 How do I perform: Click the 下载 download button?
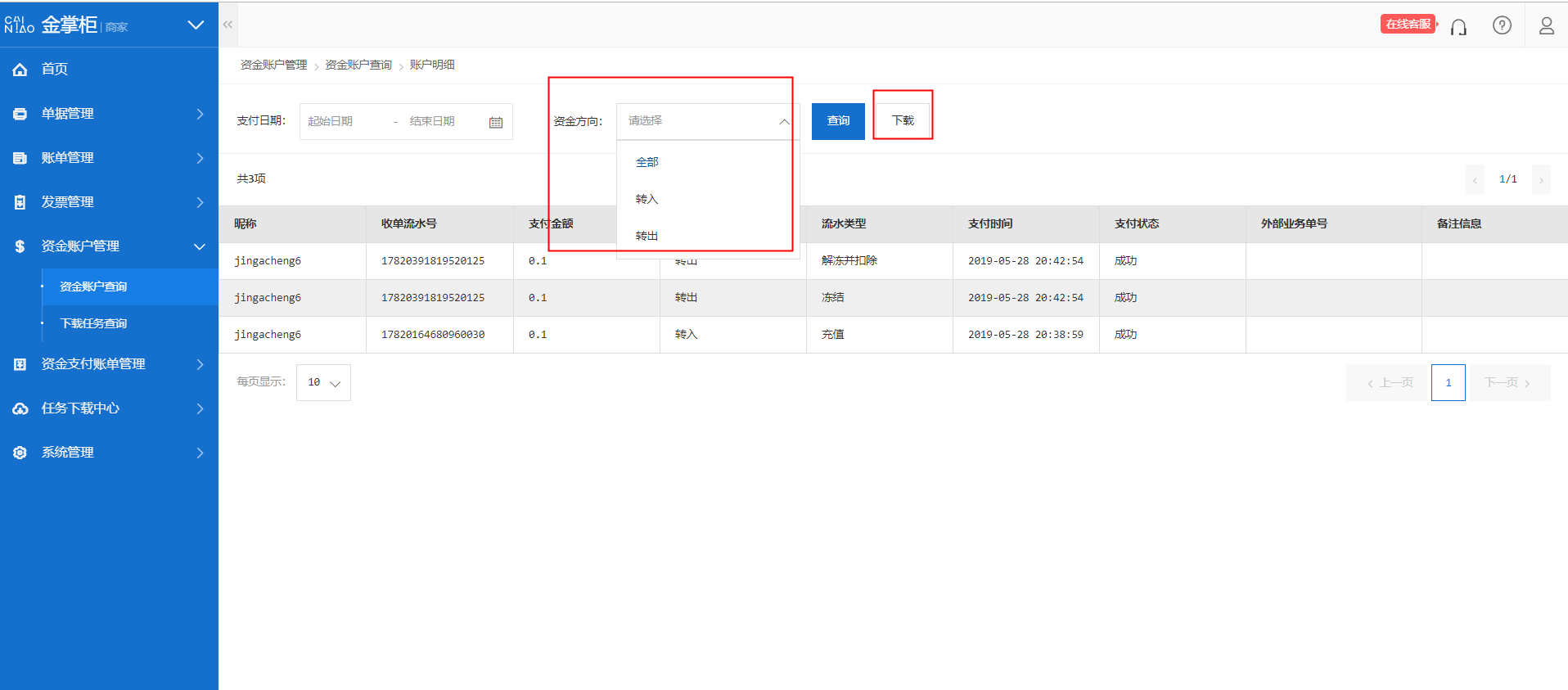pos(903,121)
